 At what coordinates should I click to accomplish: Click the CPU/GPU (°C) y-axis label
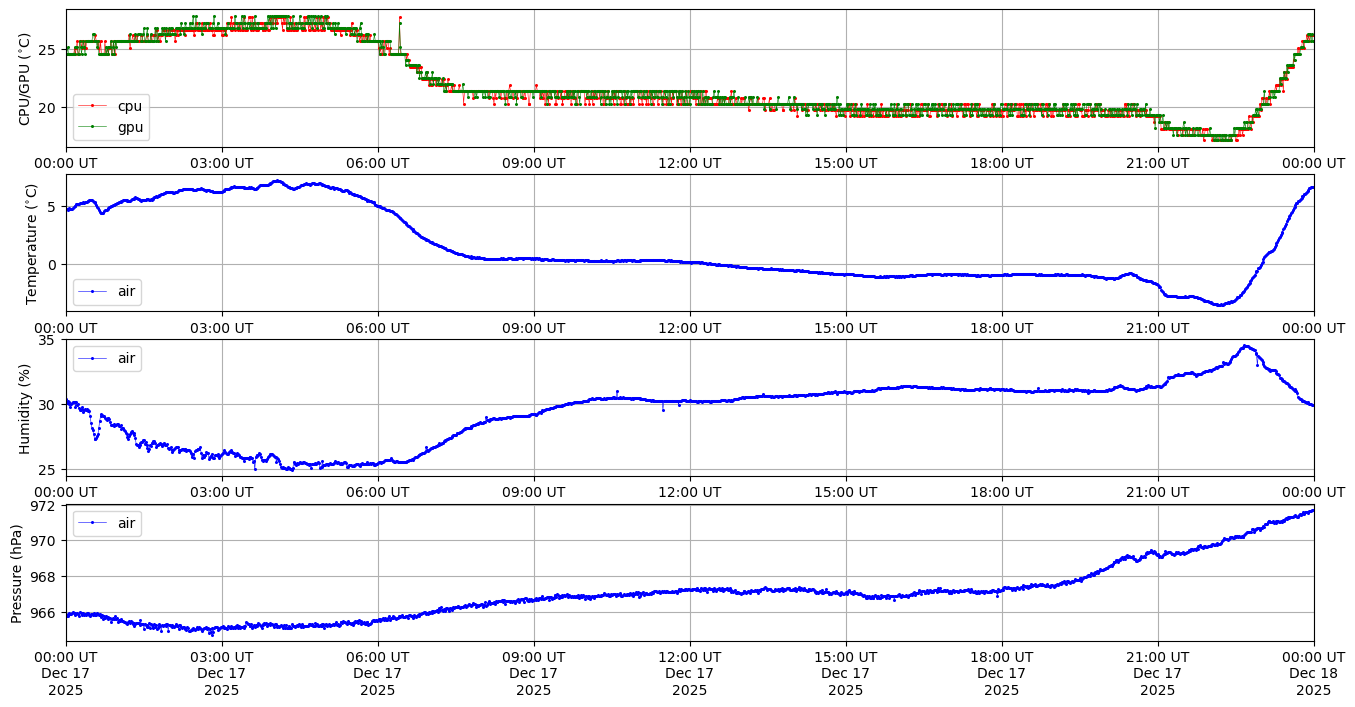26,79
